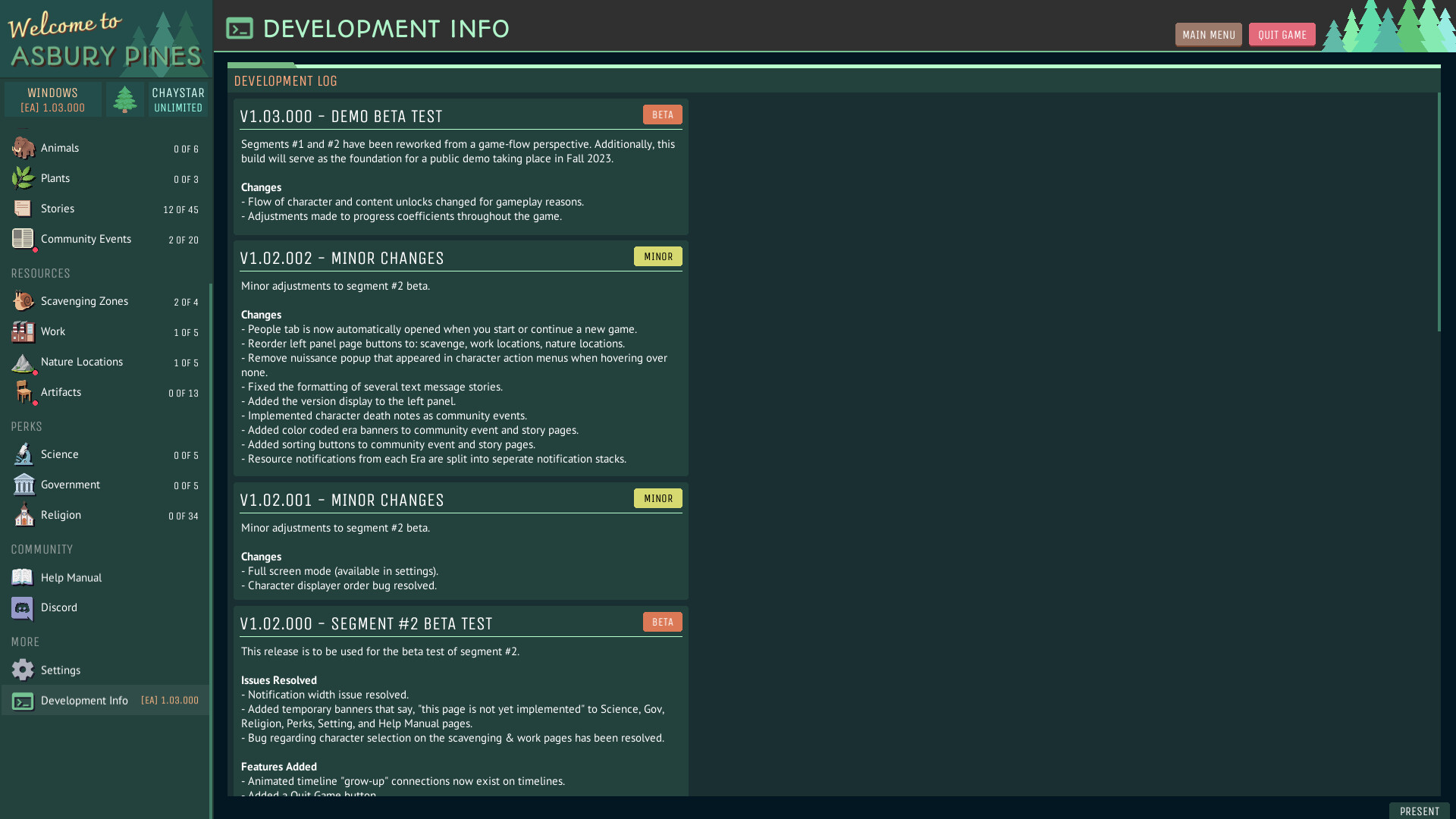Open the Animals mammoth icon

[x=23, y=148]
